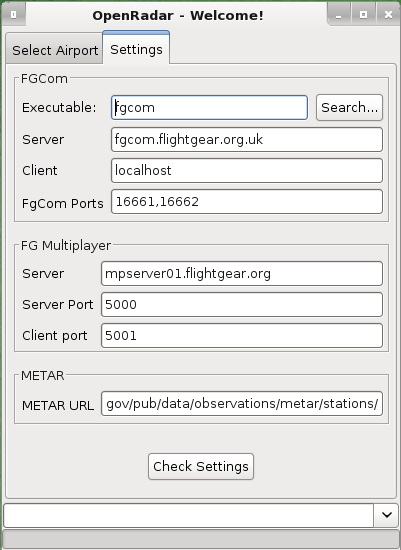Close the OpenRadar window
The width and height of the screenshot is (401, 550).
click(388, 15)
